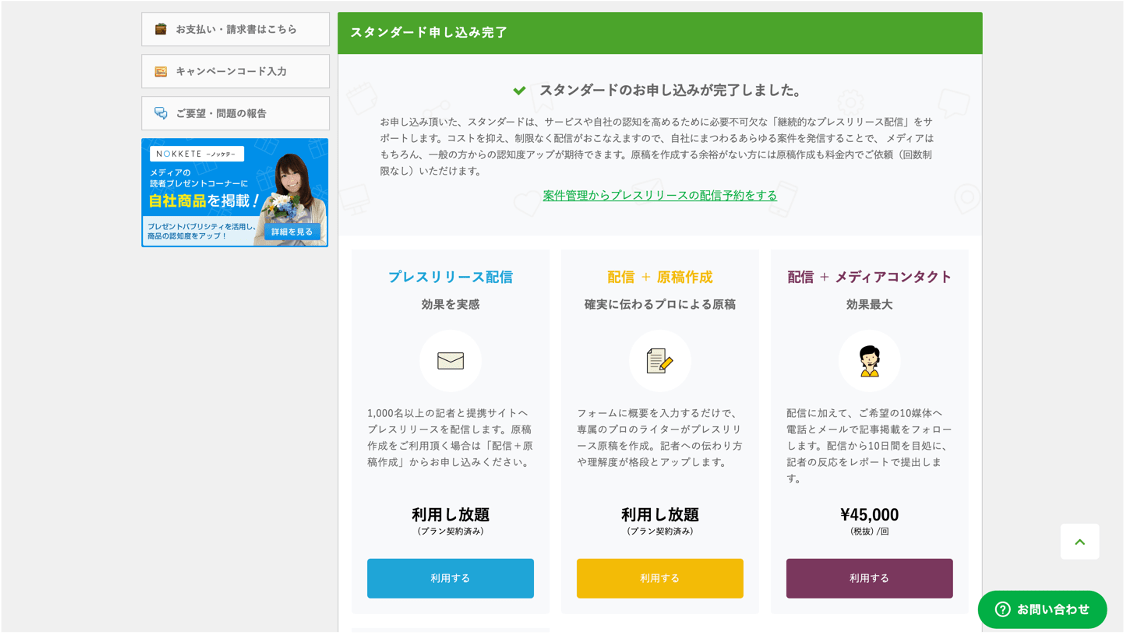Click the question mark icon in お問い合わせ
The height and width of the screenshot is (633, 1125).
click(x=1002, y=609)
